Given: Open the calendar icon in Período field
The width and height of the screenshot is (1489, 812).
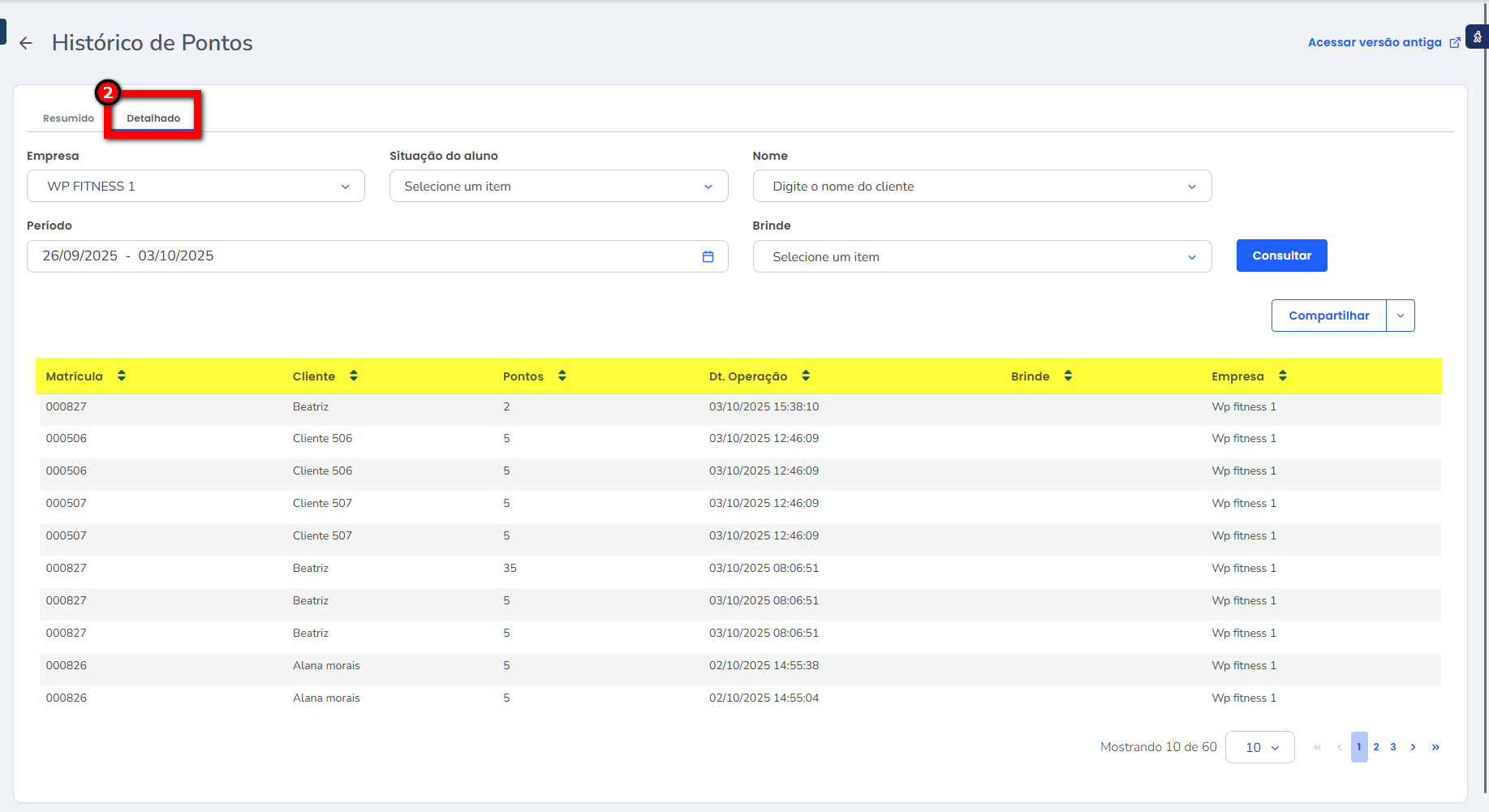Looking at the screenshot, I should 708,256.
